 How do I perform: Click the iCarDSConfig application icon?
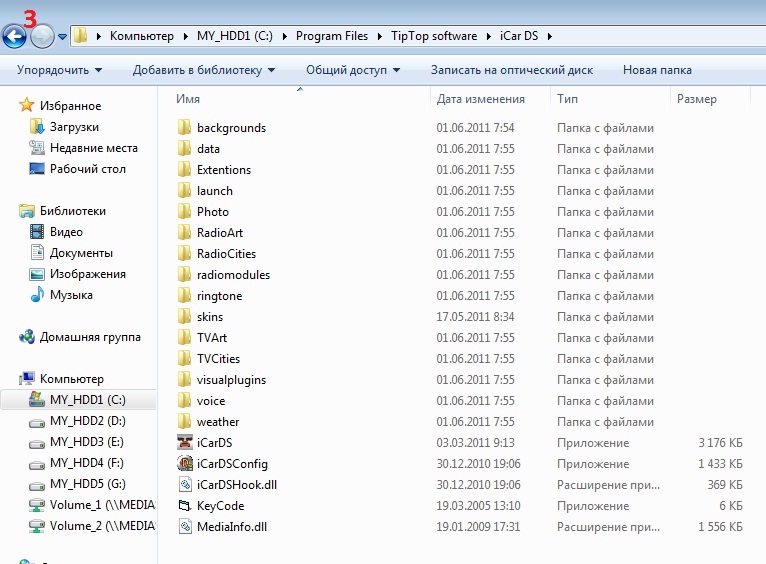point(184,464)
